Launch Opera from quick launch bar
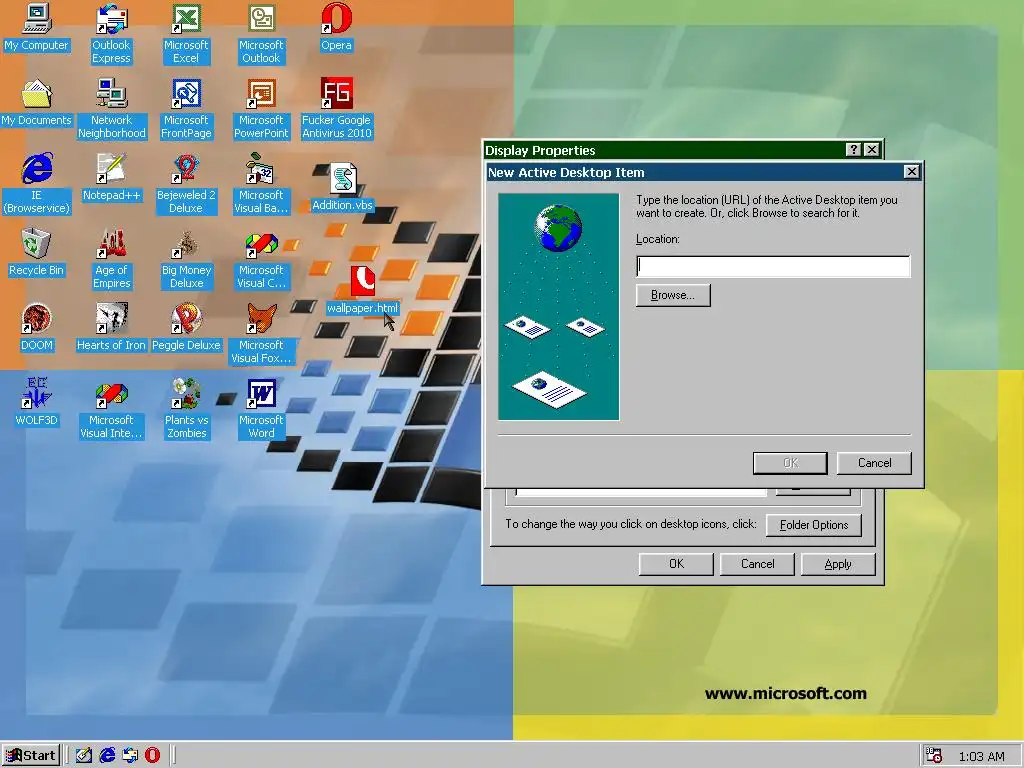The image size is (1024, 768). [x=152, y=756]
